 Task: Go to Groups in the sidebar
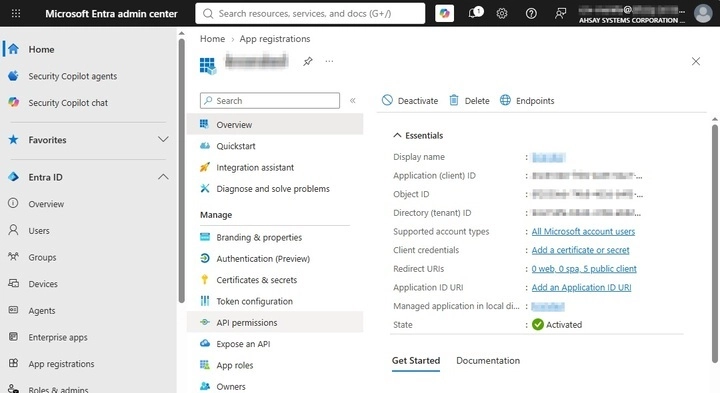(42, 258)
